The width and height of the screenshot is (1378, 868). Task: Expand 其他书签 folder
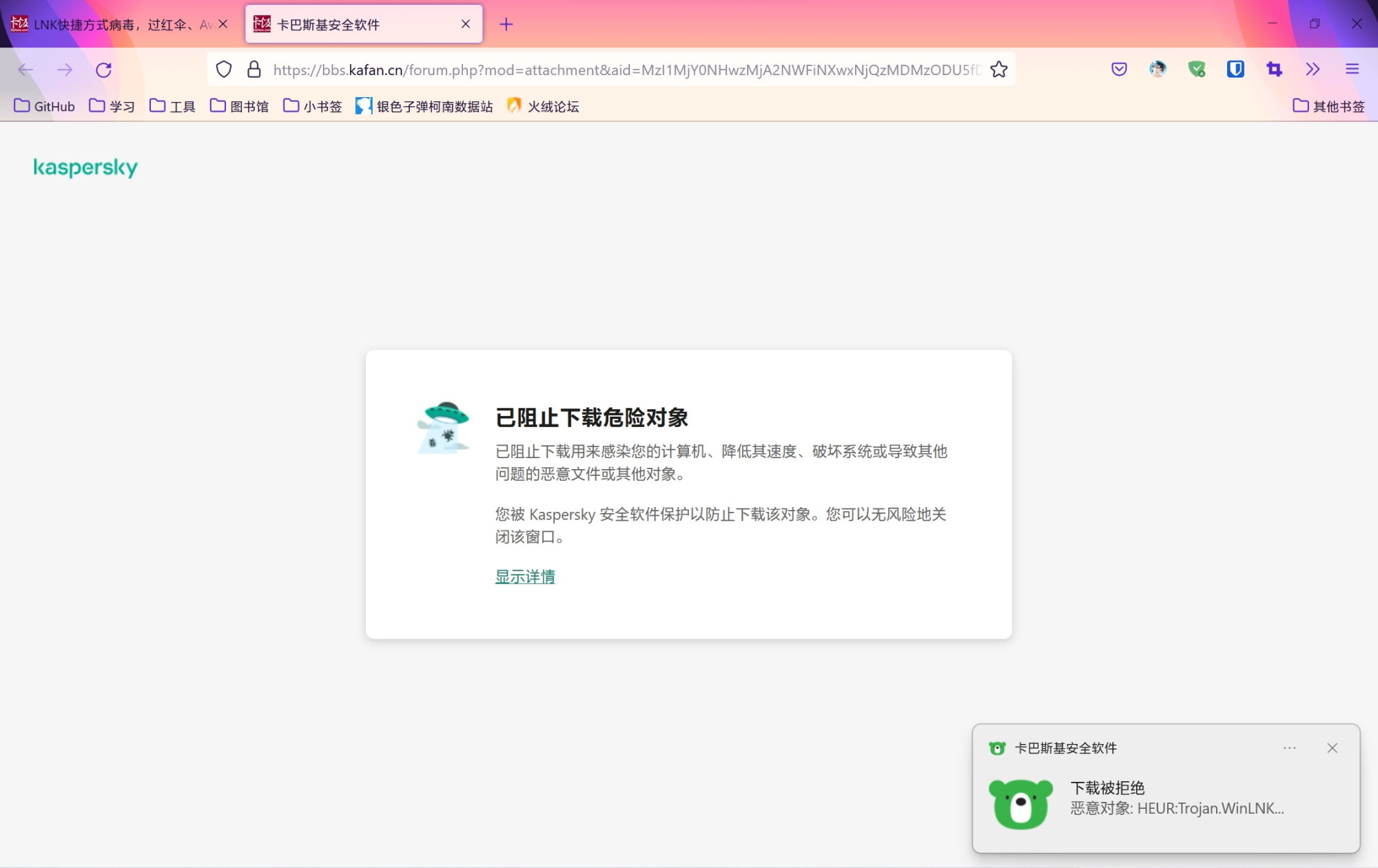1329,106
